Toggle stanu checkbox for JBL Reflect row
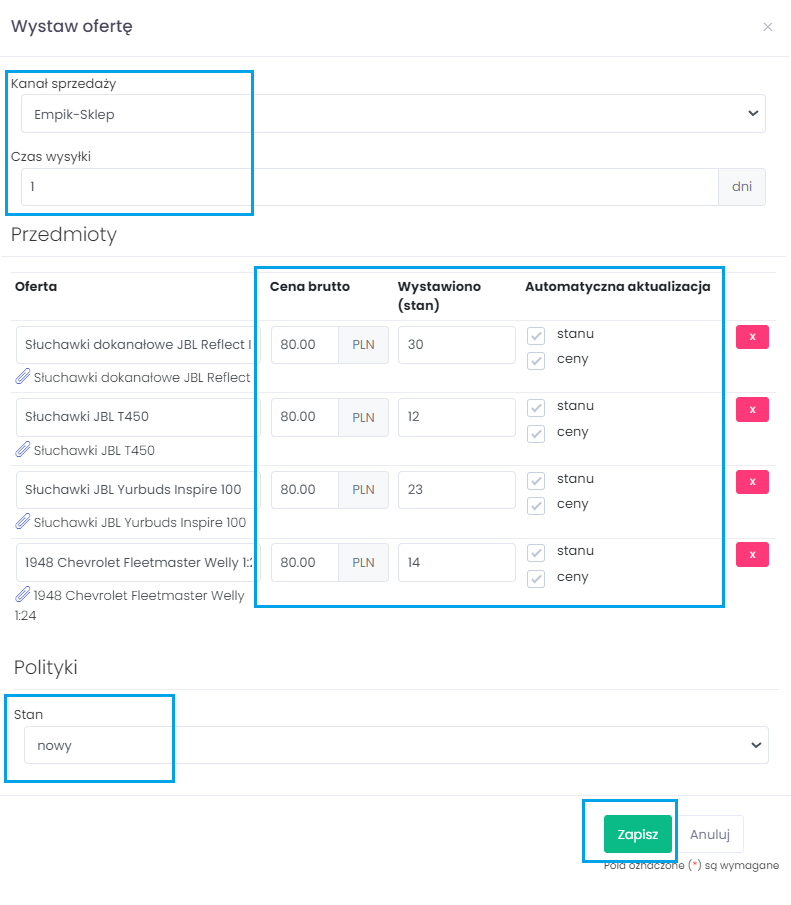791x905 pixels. click(x=536, y=335)
